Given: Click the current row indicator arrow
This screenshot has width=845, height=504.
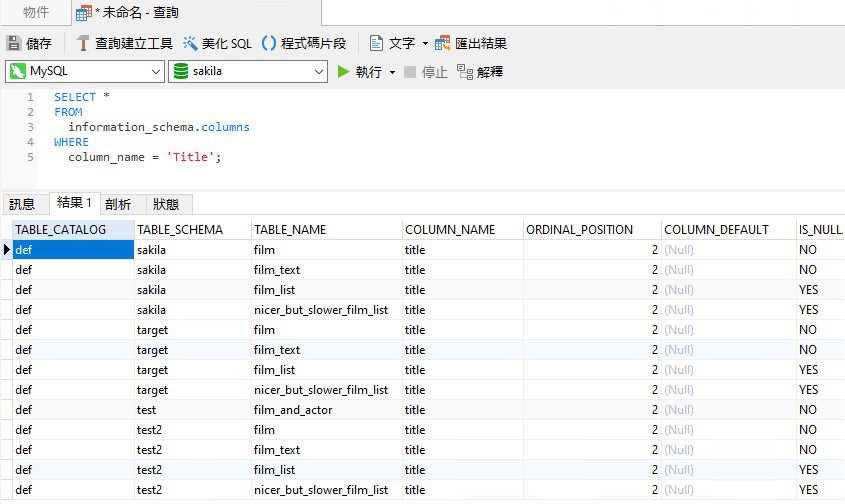Looking at the screenshot, I should coord(6,250).
